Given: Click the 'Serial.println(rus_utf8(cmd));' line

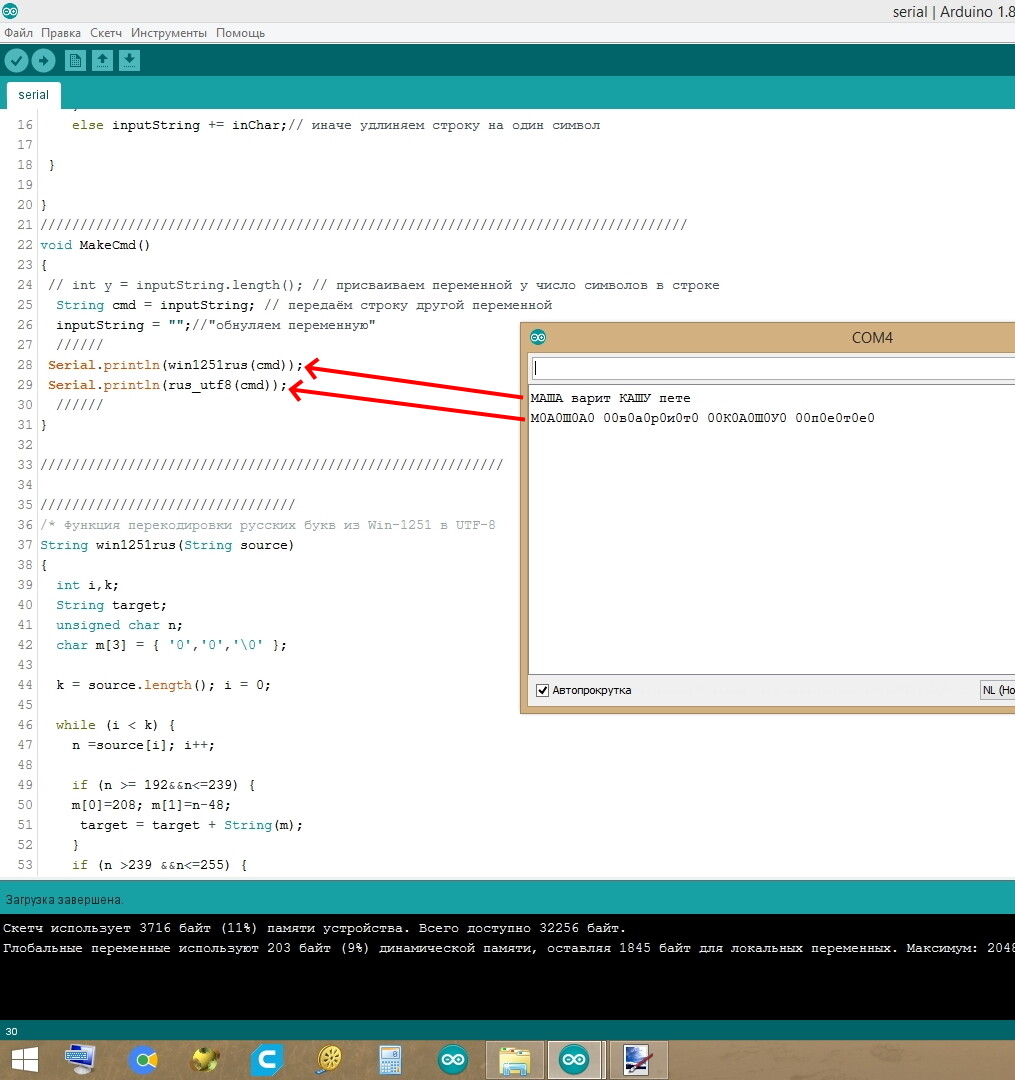Looking at the screenshot, I should (x=167, y=385).
